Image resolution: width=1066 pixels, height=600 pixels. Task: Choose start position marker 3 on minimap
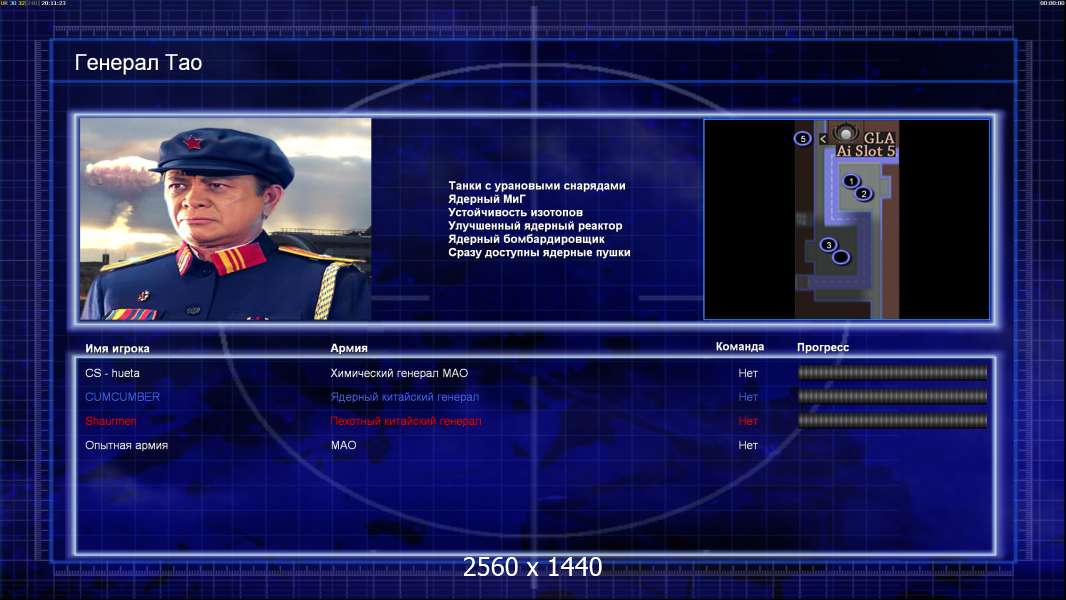point(828,245)
